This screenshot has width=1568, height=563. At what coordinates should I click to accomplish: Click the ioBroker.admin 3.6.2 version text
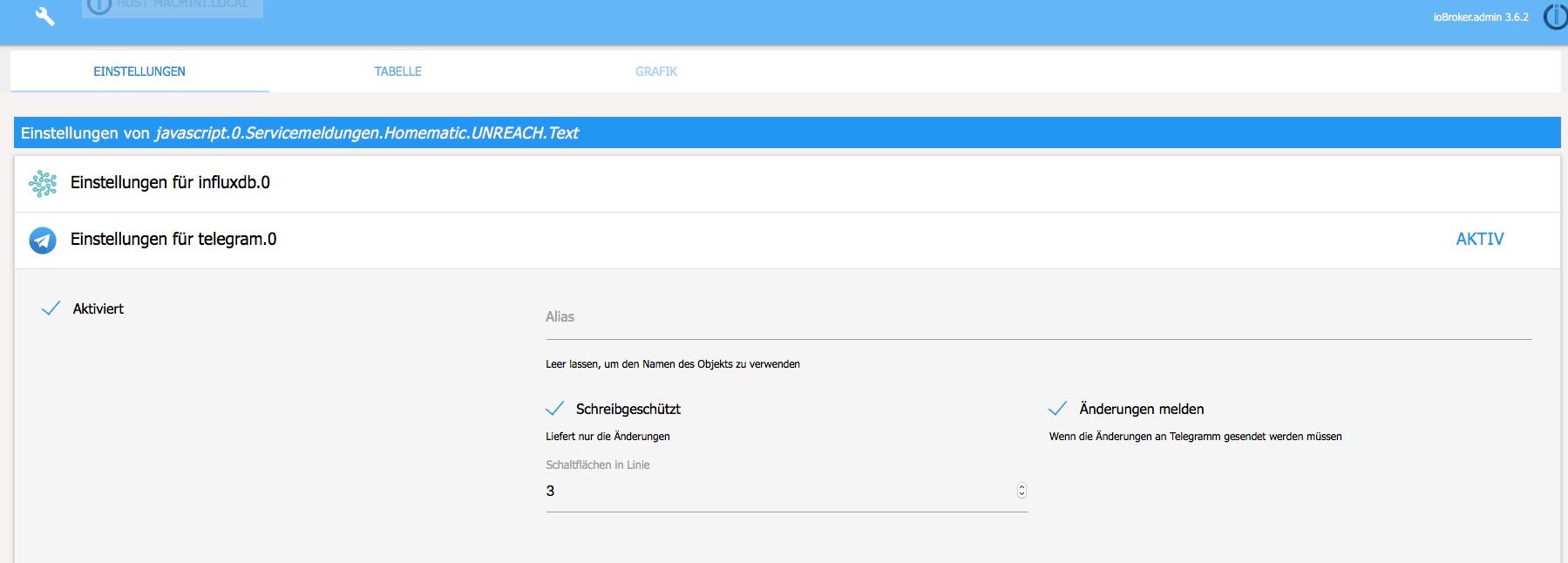pyautogui.click(x=1481, y=17)
